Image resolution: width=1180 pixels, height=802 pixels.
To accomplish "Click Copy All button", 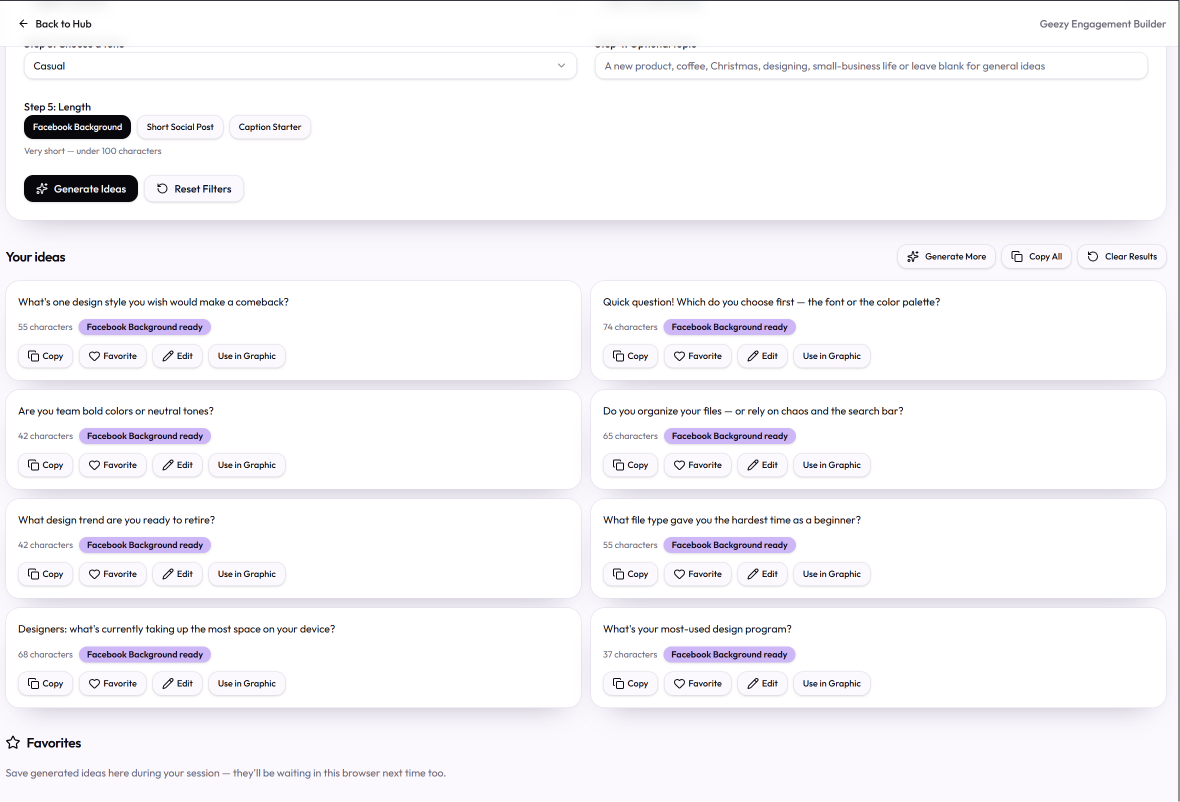I will [x=1036, y=257].
